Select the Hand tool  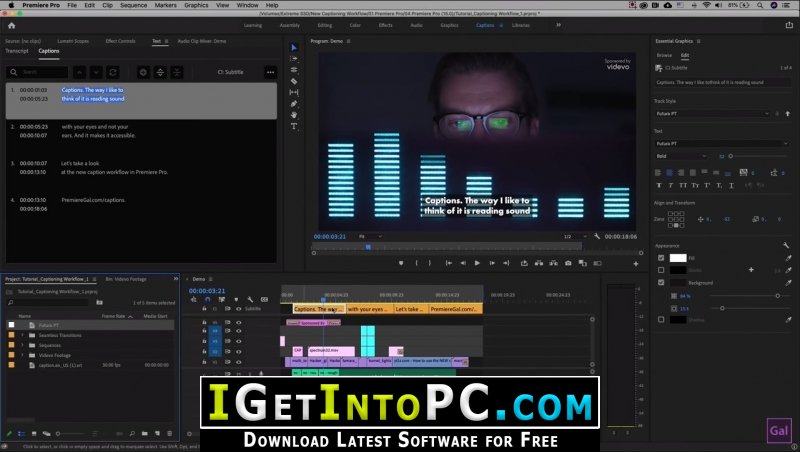(x=294, y=114)
